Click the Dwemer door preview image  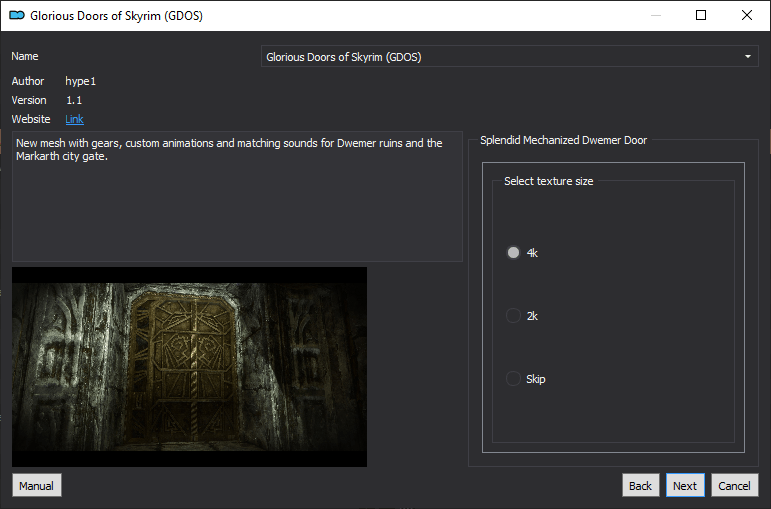pos(189,367)
